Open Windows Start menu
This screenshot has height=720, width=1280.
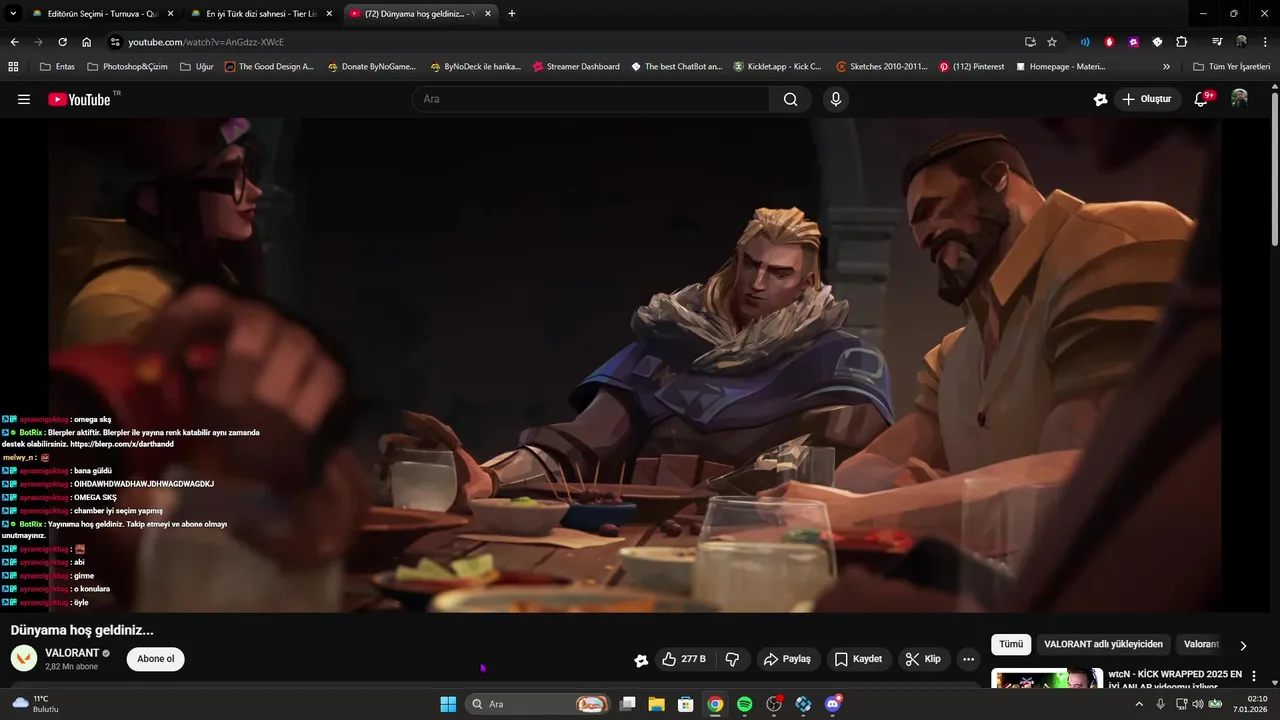point(448,704)
